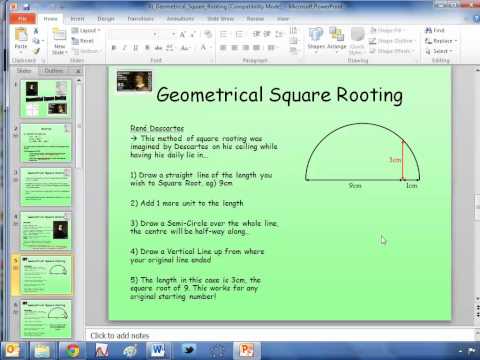480x360 pixels.
Task: Cut selection with the scissors icon
Action: pyautogui.click(x=36, y=31)
